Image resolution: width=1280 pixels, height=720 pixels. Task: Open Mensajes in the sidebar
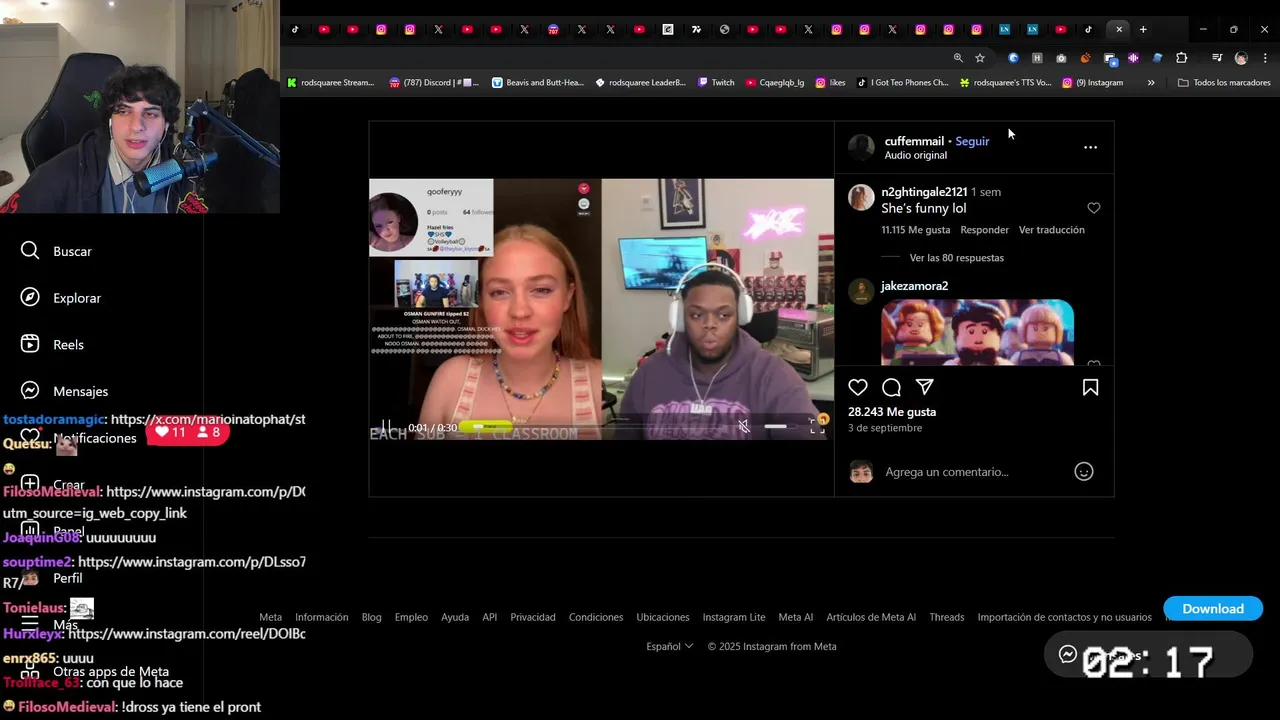65,391
